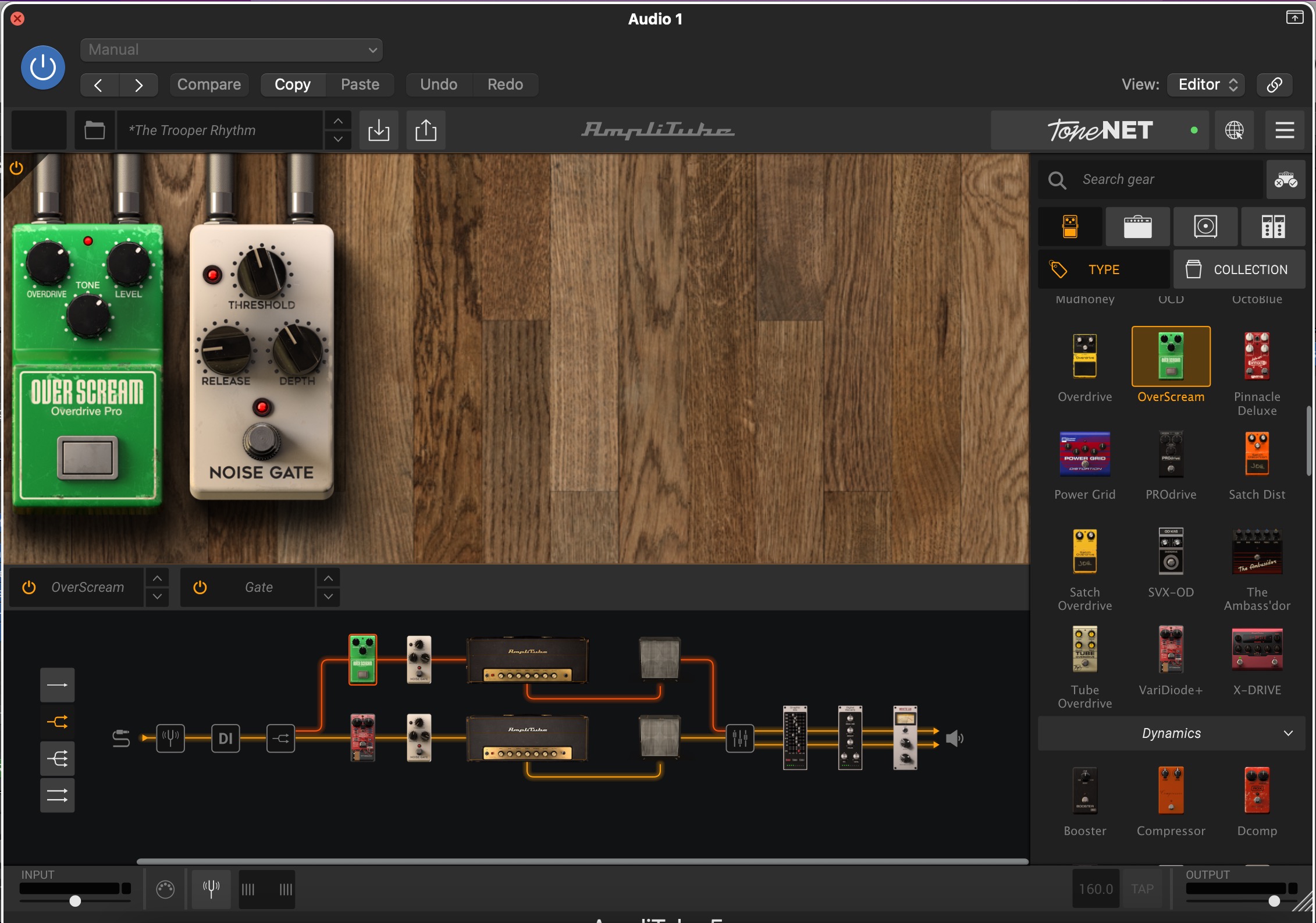Select lower cabinet in chain
This screenshot has height=923, width=1316.
[x=660, y=737]
